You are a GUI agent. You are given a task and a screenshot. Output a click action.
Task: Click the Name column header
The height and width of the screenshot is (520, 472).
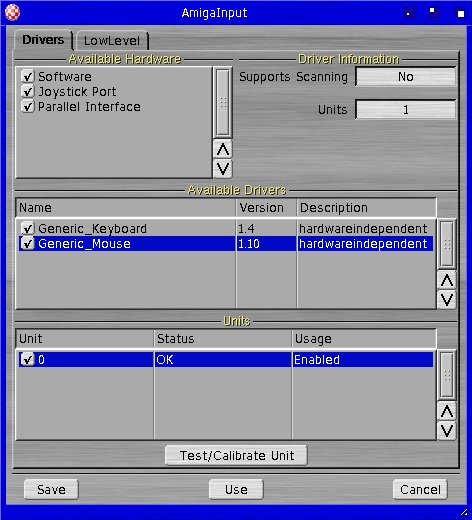(x=126, y=208)
